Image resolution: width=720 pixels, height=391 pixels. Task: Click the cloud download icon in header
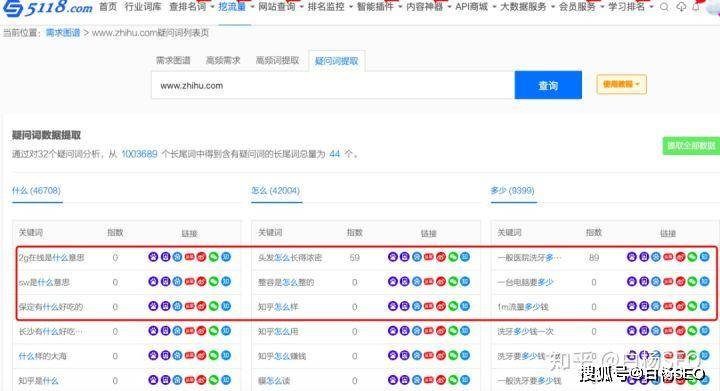click(681, 7)
